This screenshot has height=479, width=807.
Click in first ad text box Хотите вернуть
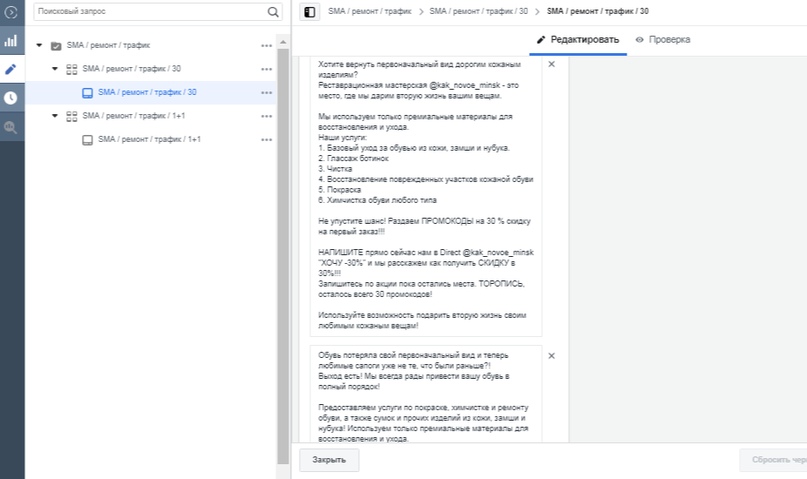point(426,196)
